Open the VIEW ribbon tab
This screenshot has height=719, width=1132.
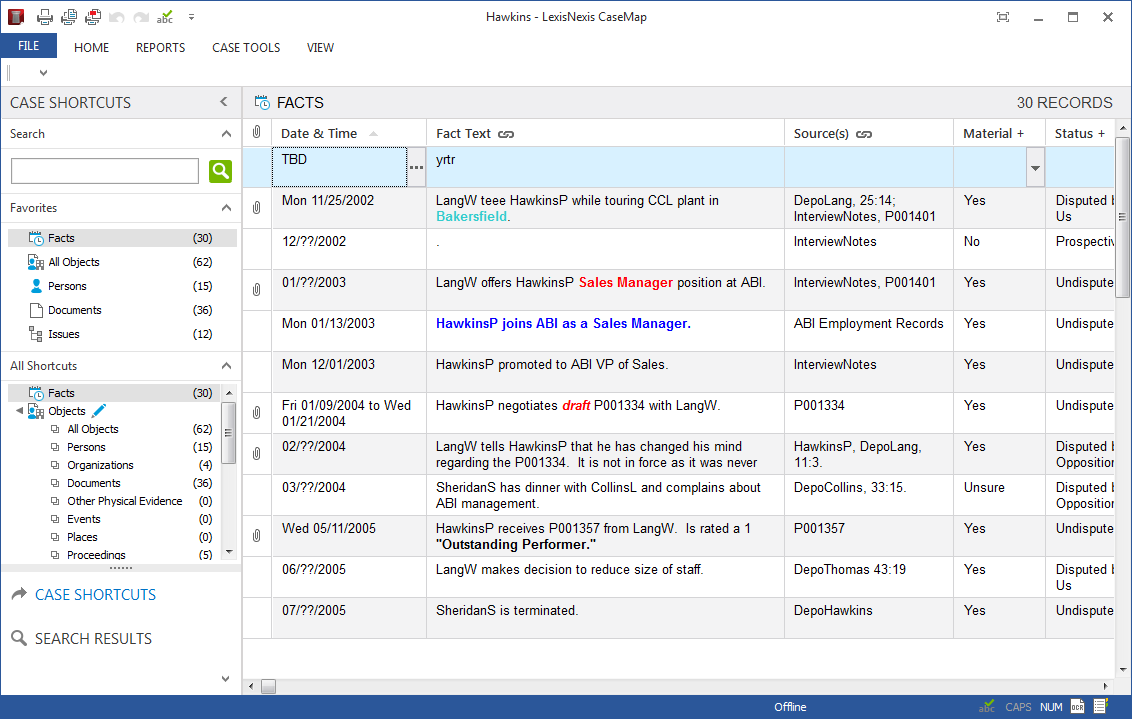tap(320, 48)
